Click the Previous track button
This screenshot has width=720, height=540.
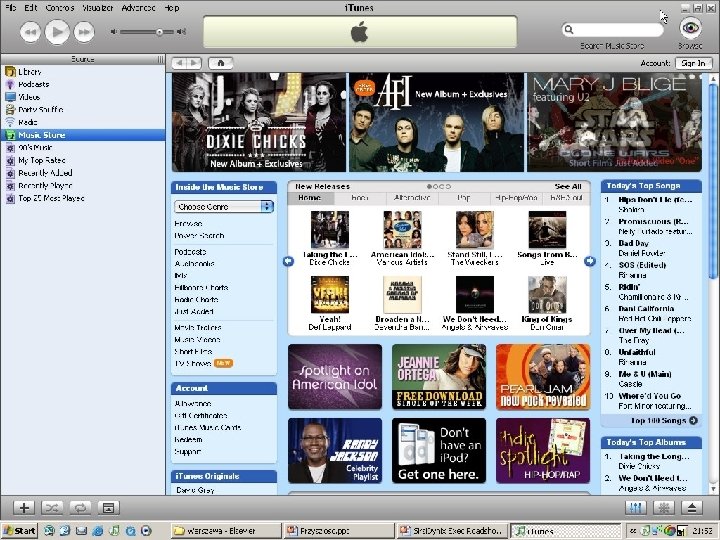[30, 32]
